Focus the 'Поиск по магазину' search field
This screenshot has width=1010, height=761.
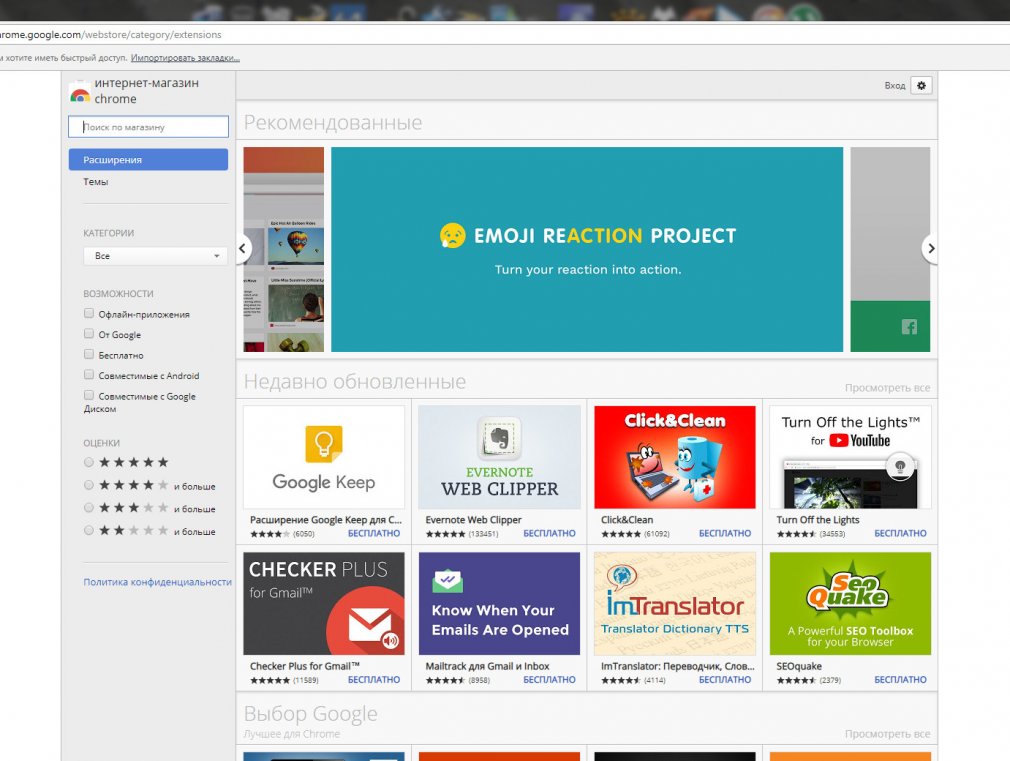point(148,127)
